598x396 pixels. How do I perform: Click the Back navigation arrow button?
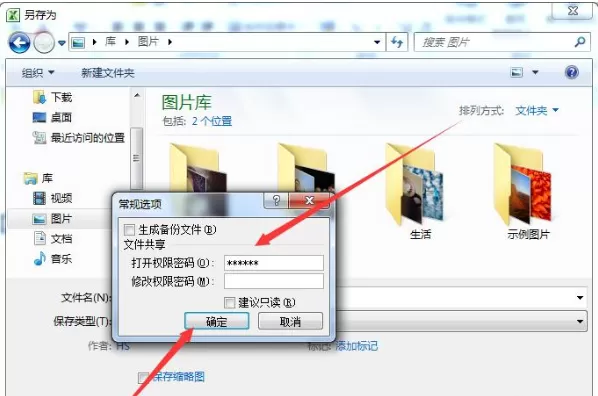[19, 42]
